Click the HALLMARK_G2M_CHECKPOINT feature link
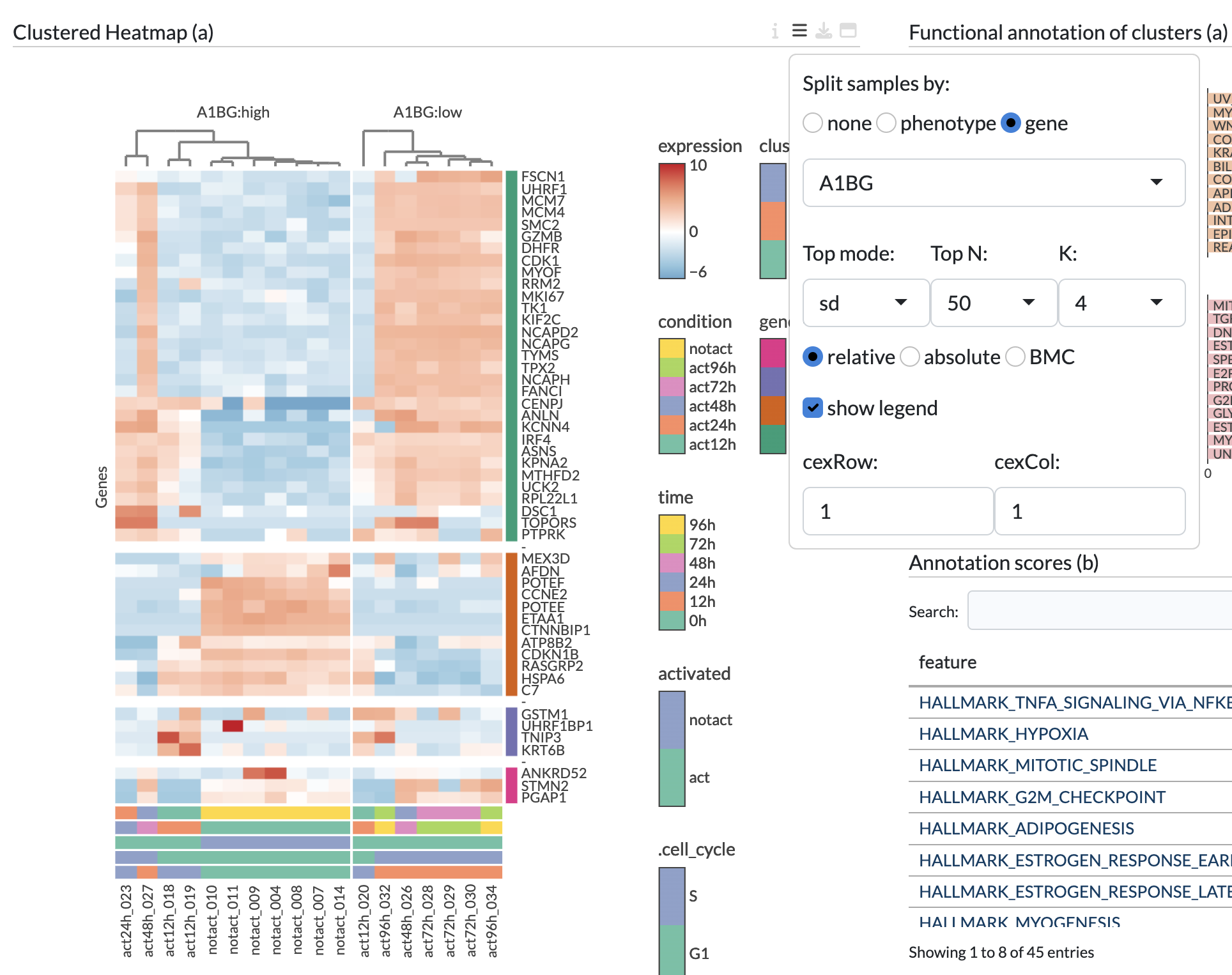This screenshot has width=1232, height=975. click(1042, 797)
